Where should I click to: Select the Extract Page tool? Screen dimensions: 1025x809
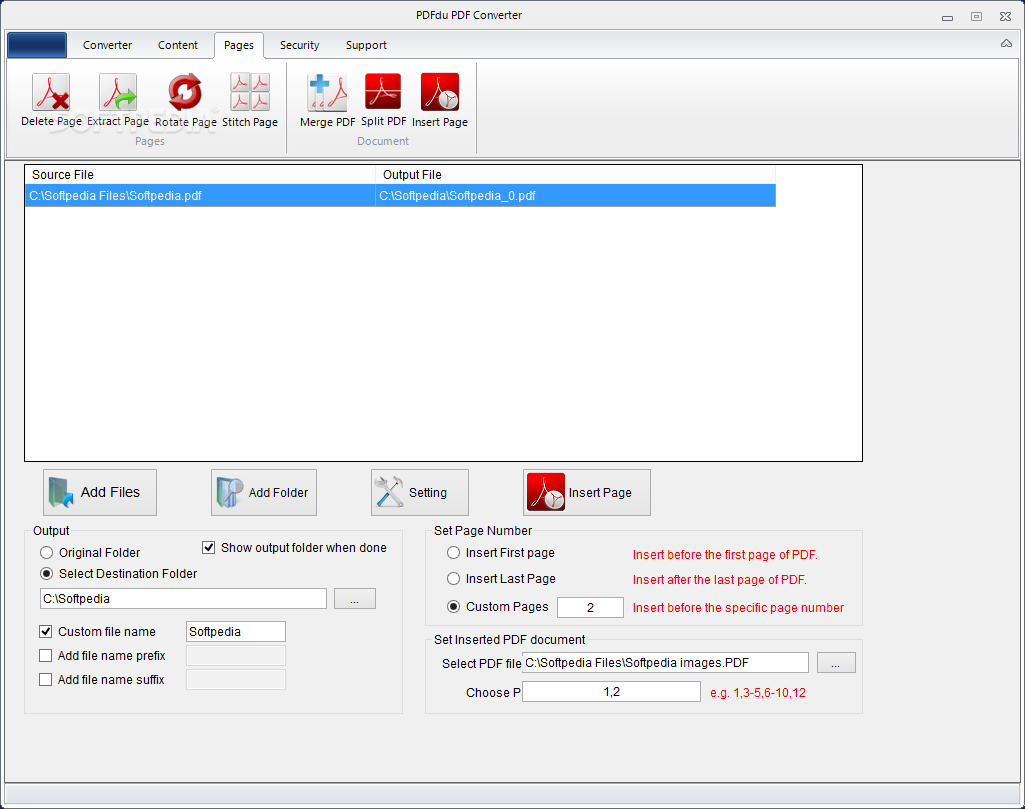pos(118,100)
